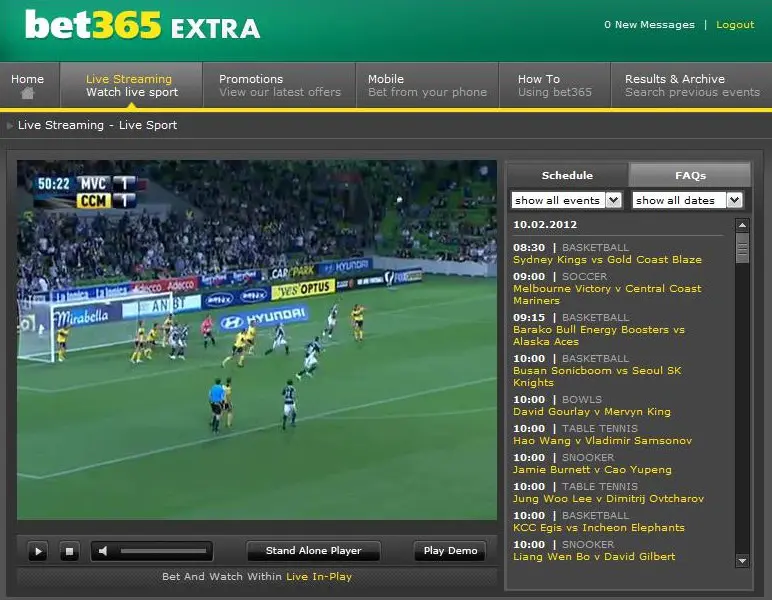Follow the Live In-Play link
The height and width of the screenshot is (600, 772).
point(319,576)
